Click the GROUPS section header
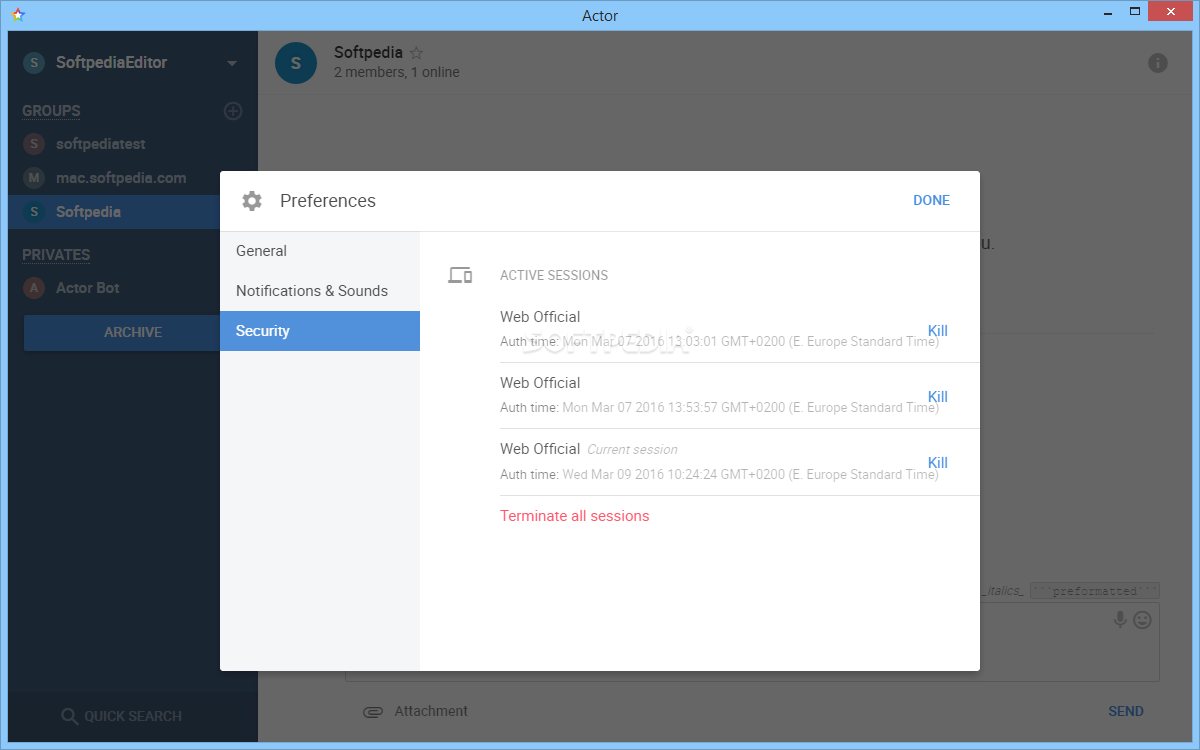This screenshot has width=1200, height=750. [51, 111]
